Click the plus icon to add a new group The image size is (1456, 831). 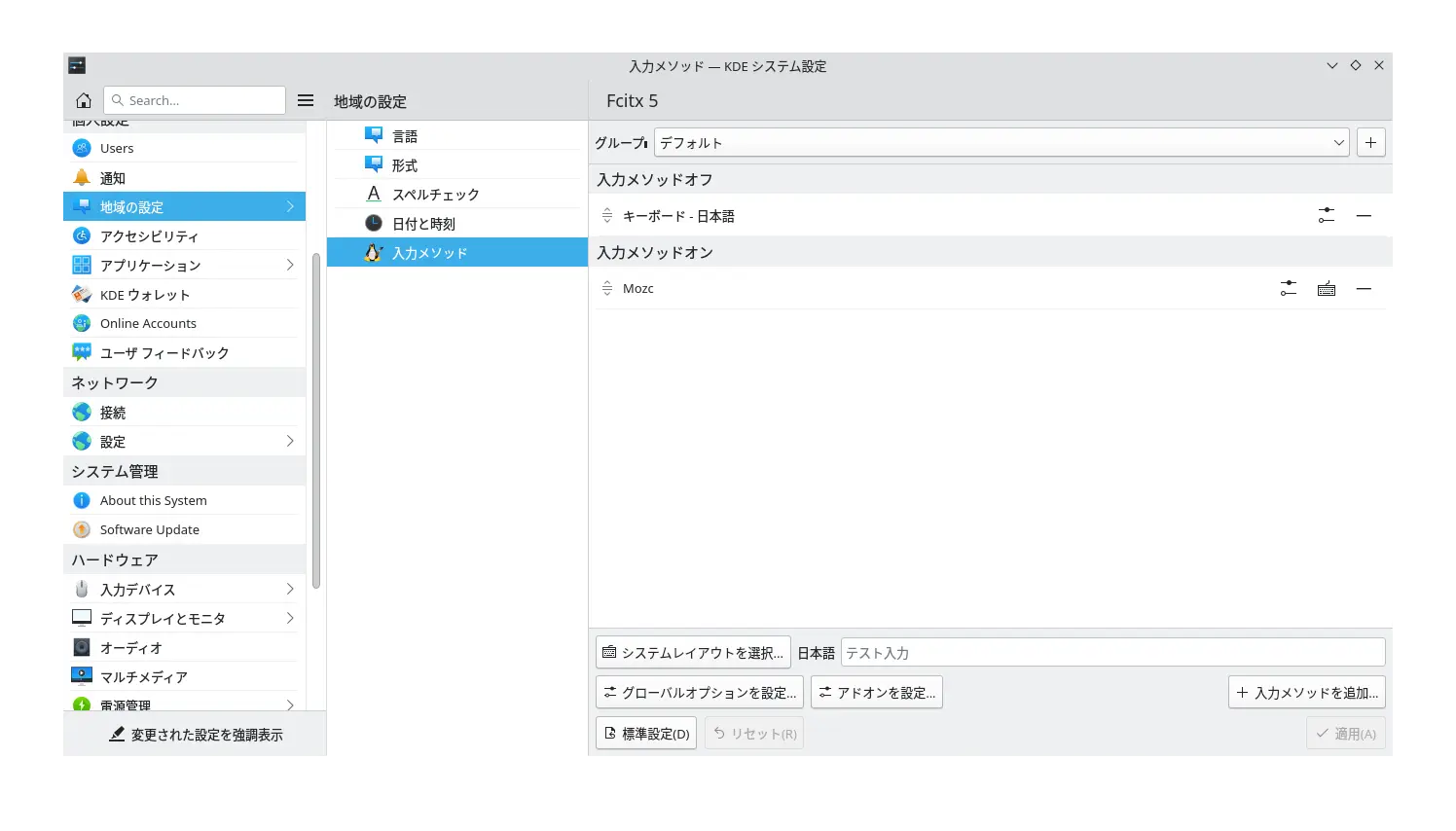(1370, 142)
